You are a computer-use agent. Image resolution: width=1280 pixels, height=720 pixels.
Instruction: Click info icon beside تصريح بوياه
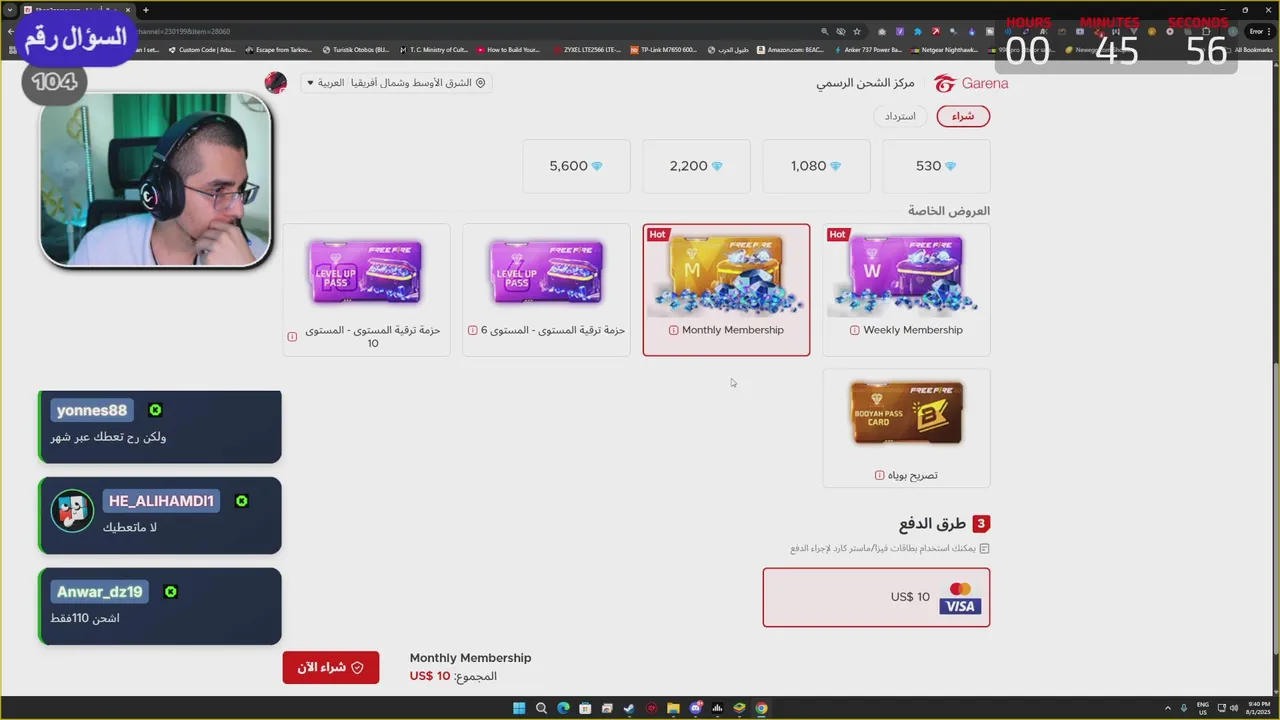coord(879,476)
